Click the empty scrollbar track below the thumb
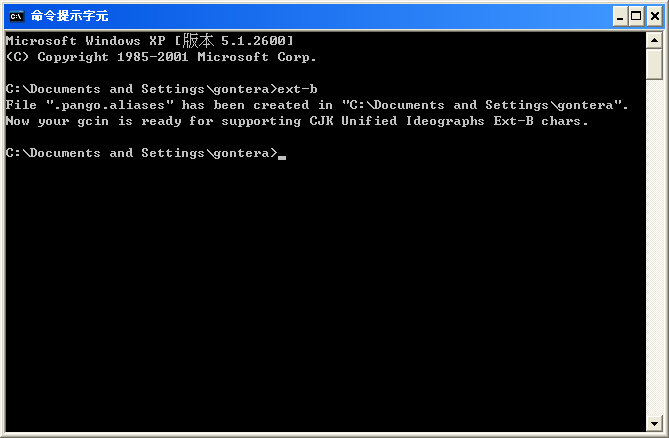The image size is (669, 438). coord(654,250)
